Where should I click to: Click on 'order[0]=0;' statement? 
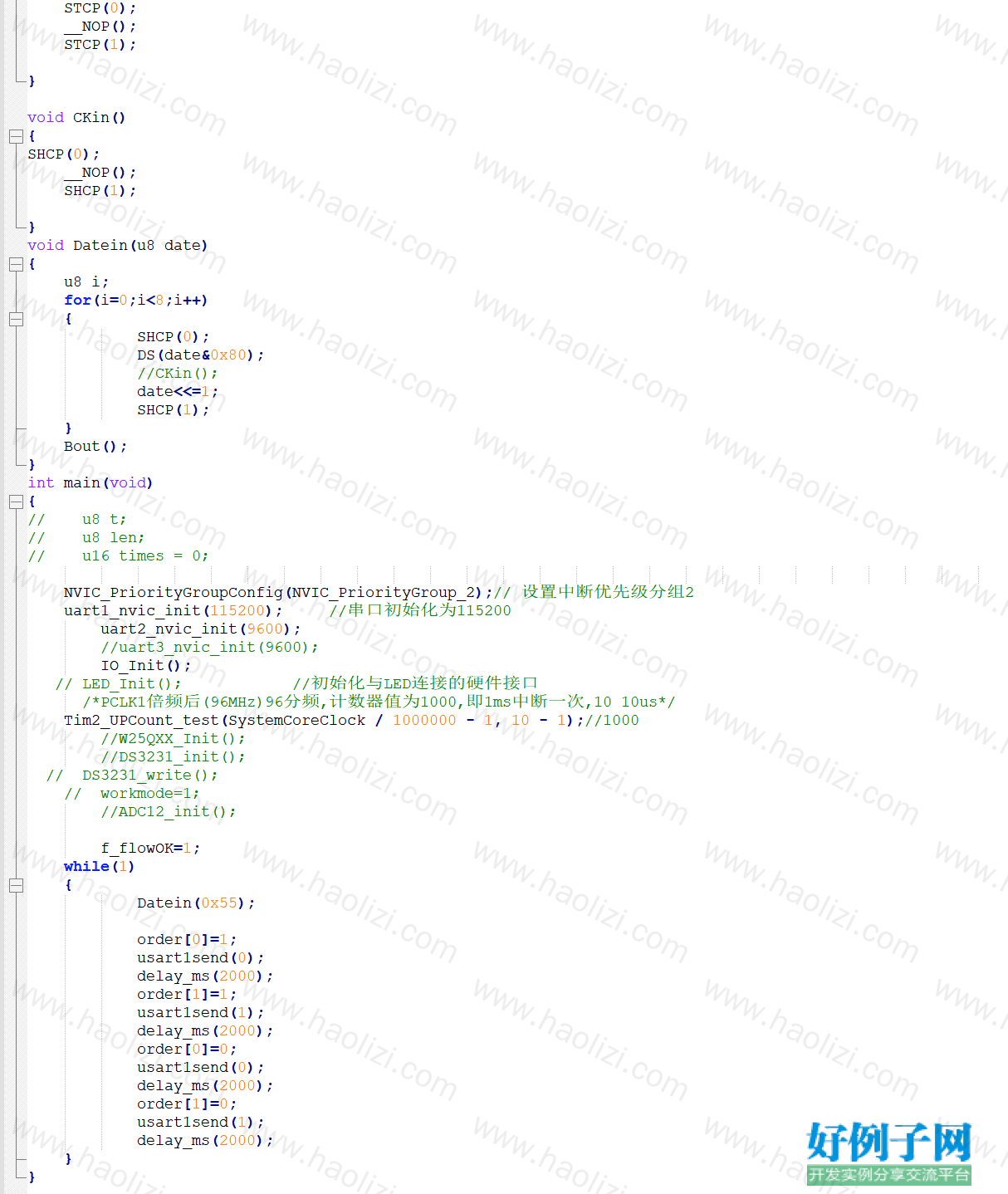coord(187,1050)
